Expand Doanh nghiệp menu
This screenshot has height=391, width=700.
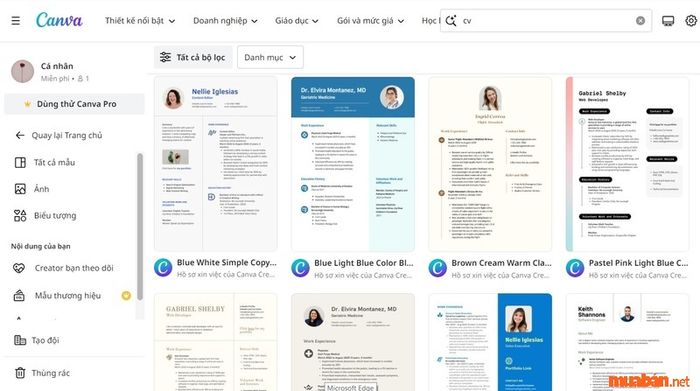pos(225,21)
